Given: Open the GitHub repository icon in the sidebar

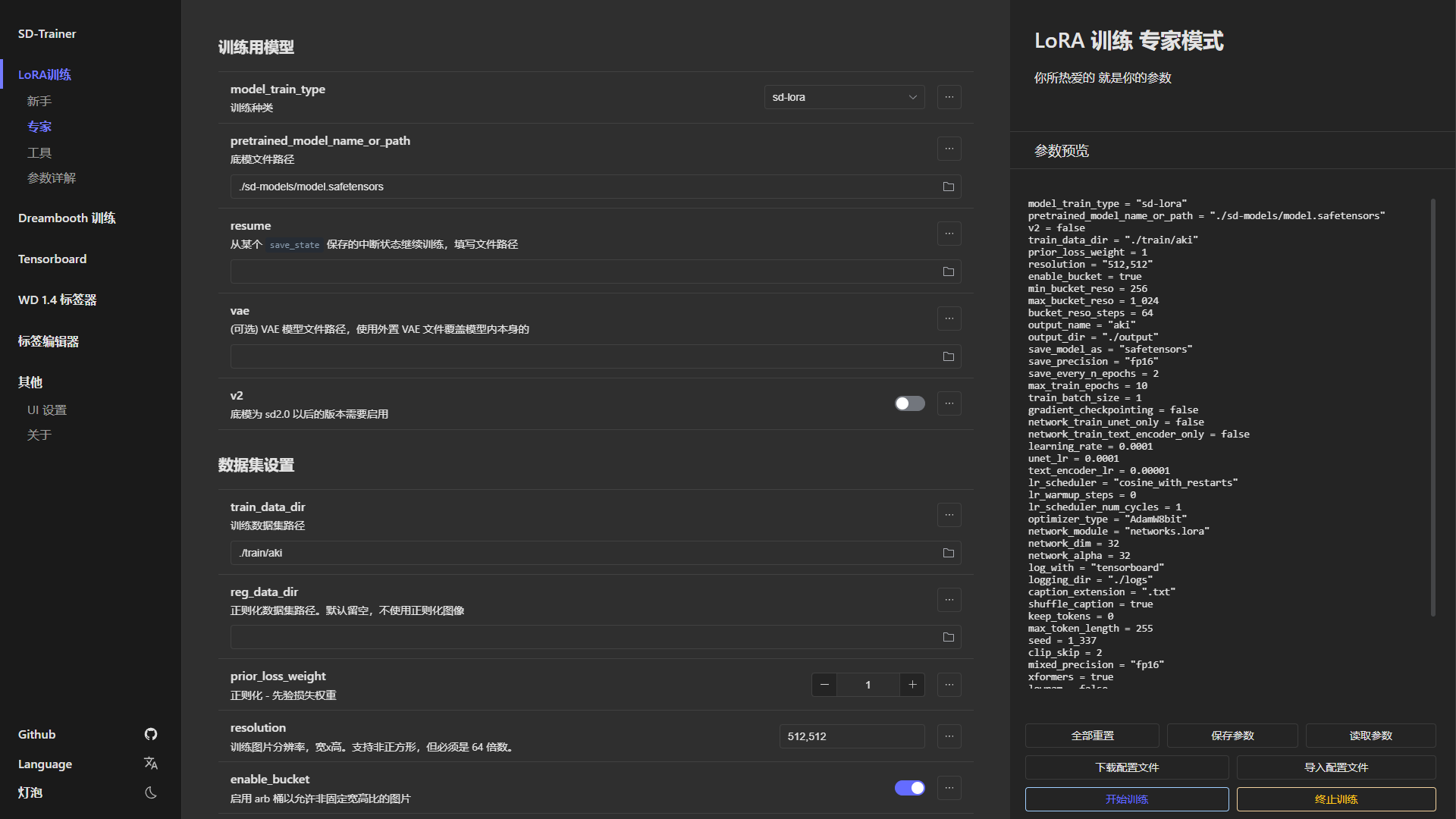Looking at the screenshot, I should point(150,734).
